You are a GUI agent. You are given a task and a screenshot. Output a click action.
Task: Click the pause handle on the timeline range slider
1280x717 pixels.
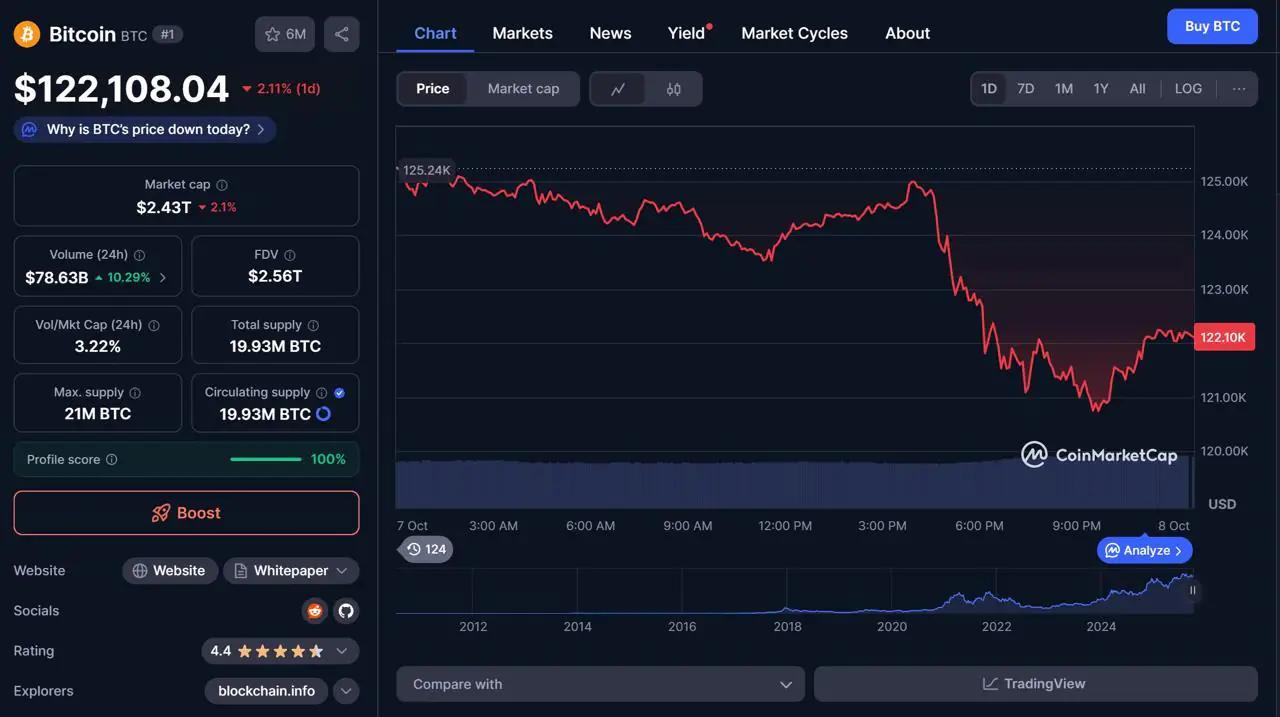click(x=1192, y=590)
